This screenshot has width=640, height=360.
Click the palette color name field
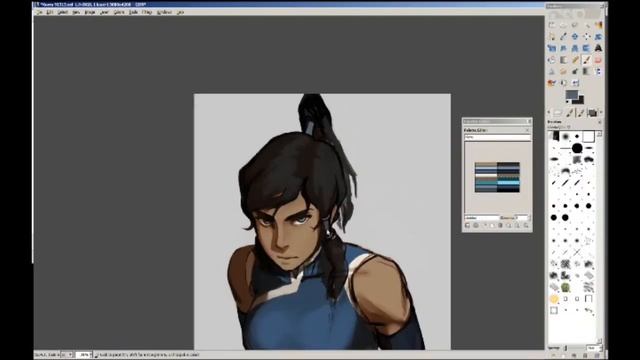coord(482,218)
